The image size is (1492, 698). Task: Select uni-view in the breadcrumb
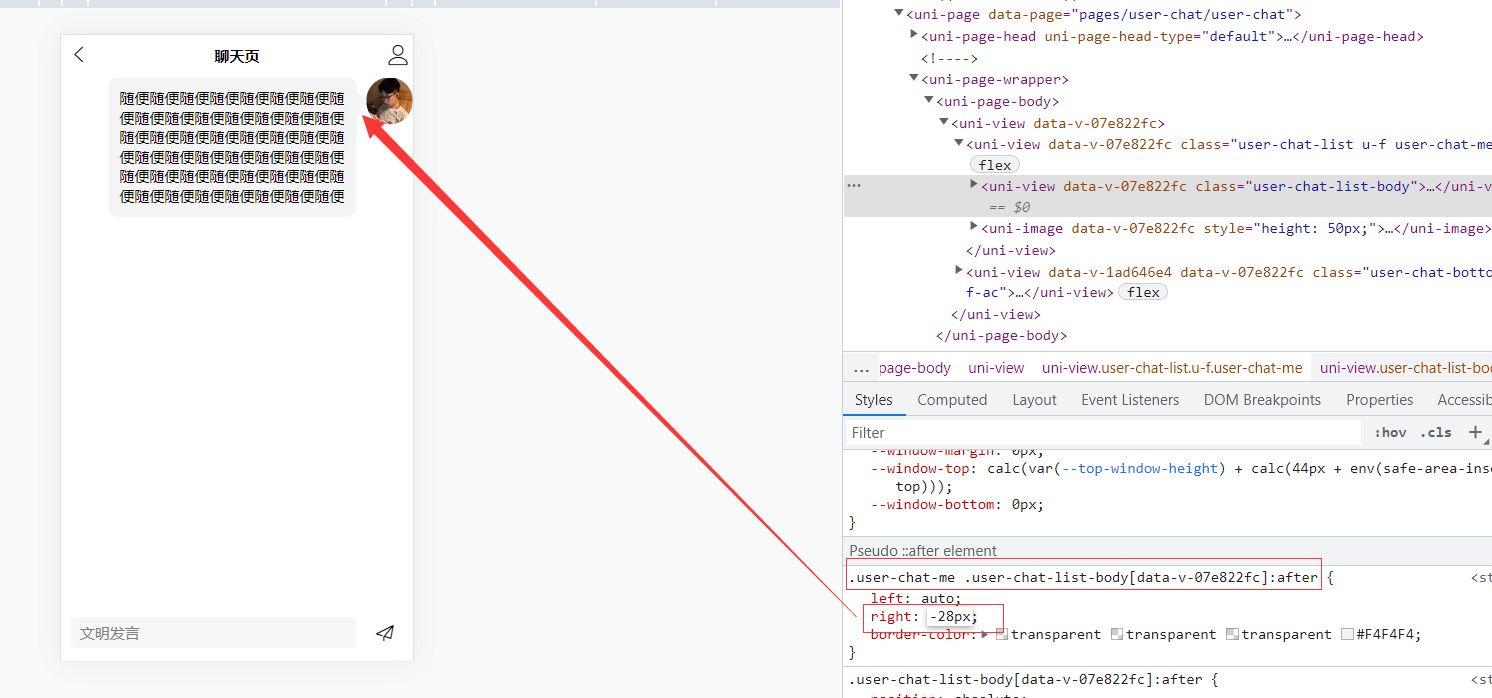tap(996, 368)
